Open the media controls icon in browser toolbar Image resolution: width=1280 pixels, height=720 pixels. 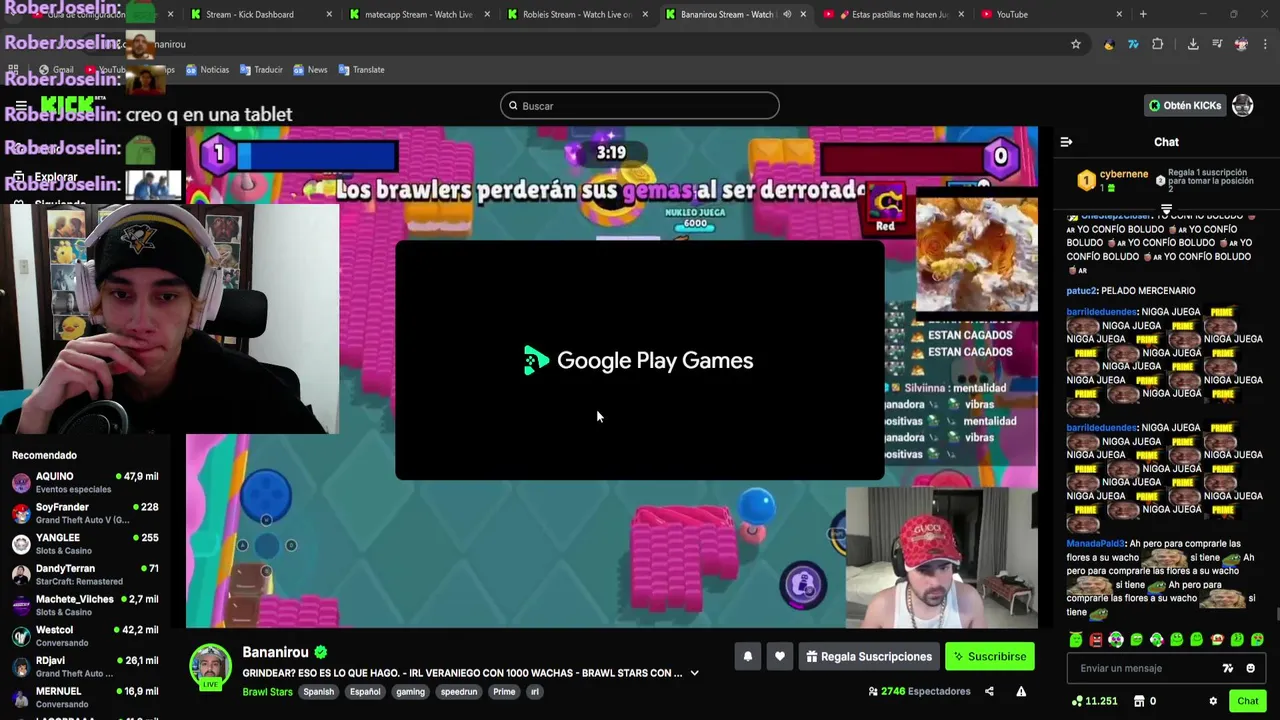(1217, 44)
